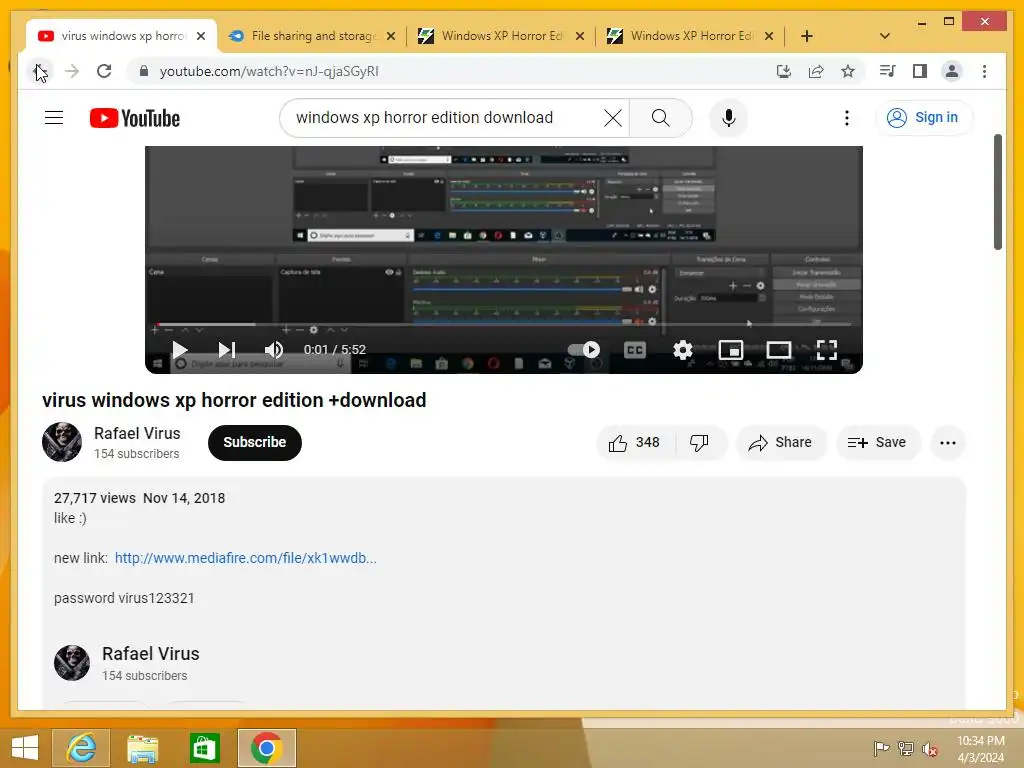Click the install app icon in address bar
This screenshot has width=1024, height=768.
tap(784, 71)
